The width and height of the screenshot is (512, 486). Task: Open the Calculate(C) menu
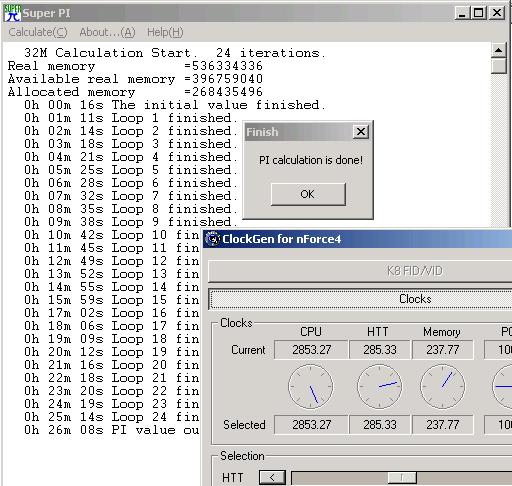coord(38,32)
